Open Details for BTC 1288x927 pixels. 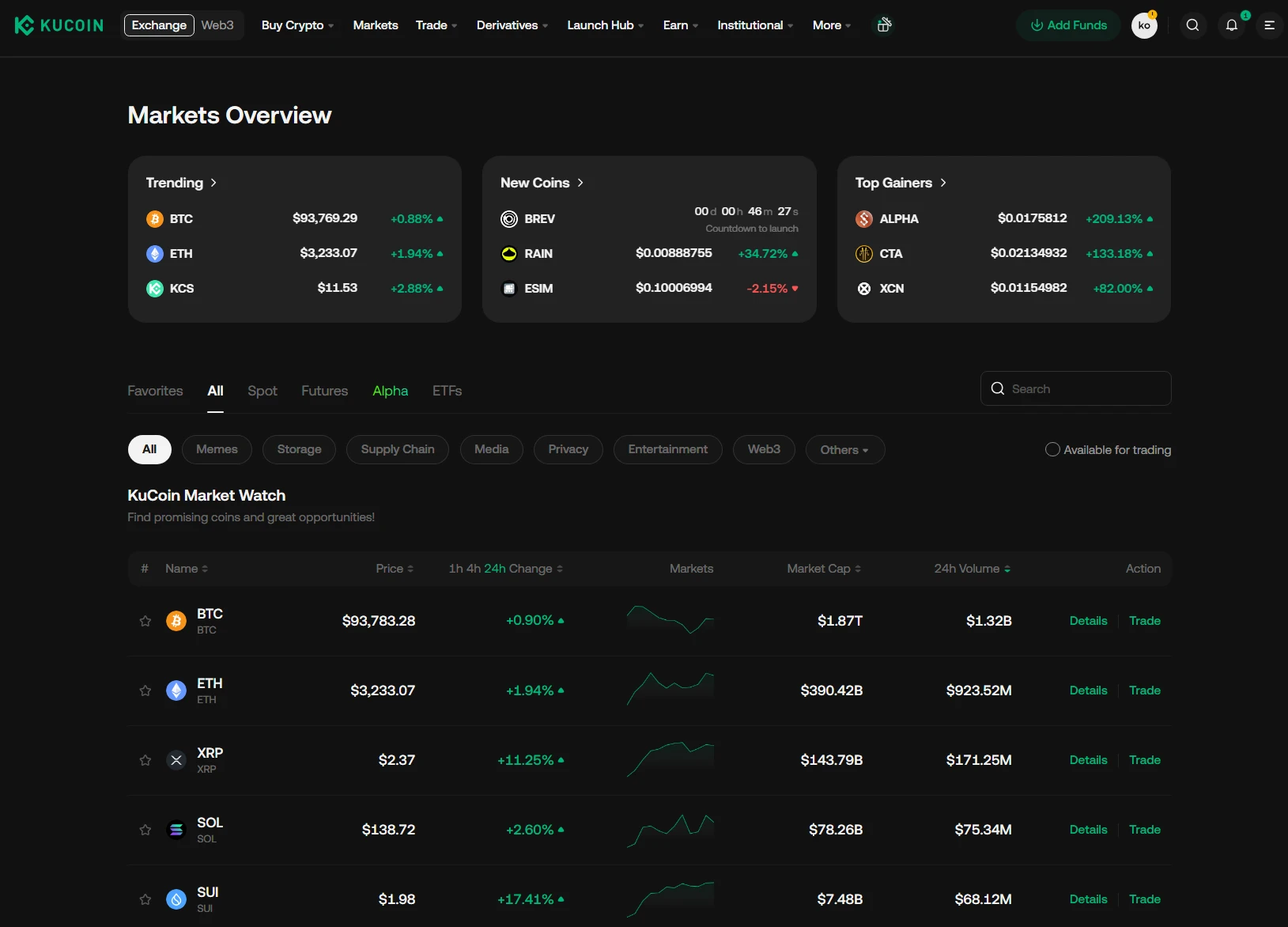point(1088,621)
